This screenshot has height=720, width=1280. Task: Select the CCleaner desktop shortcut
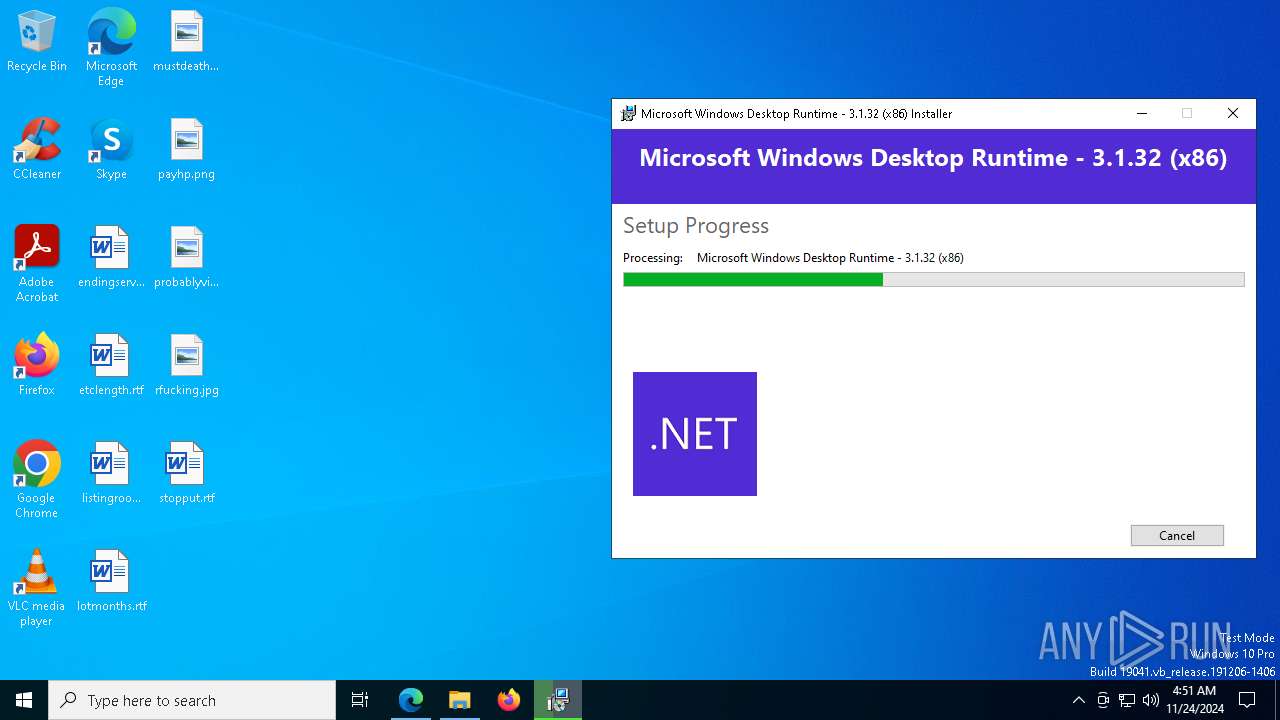[37, 149]
